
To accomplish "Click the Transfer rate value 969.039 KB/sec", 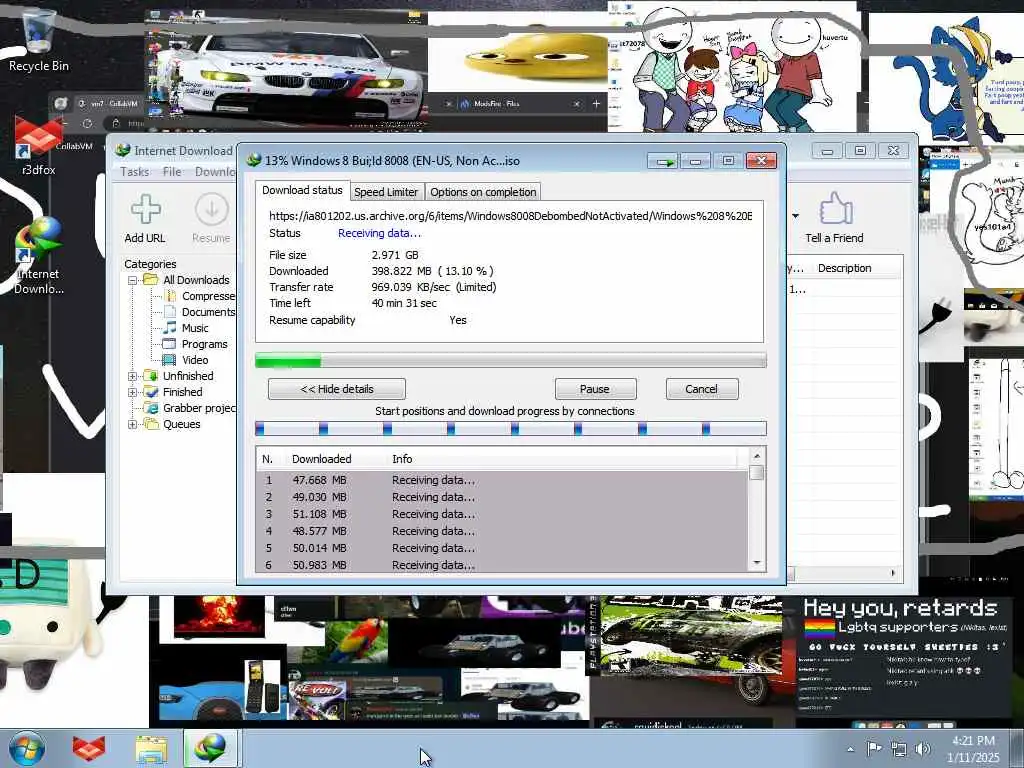I will (411, 287).
